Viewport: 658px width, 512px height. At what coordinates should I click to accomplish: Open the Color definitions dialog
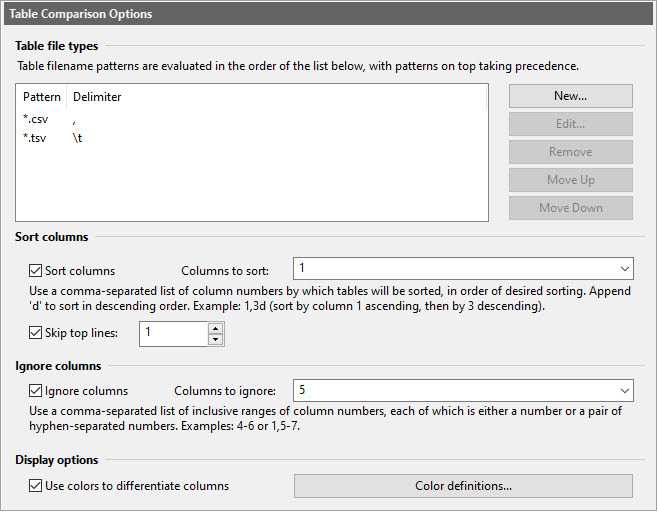pyautogui.click(x=463, y=486)
